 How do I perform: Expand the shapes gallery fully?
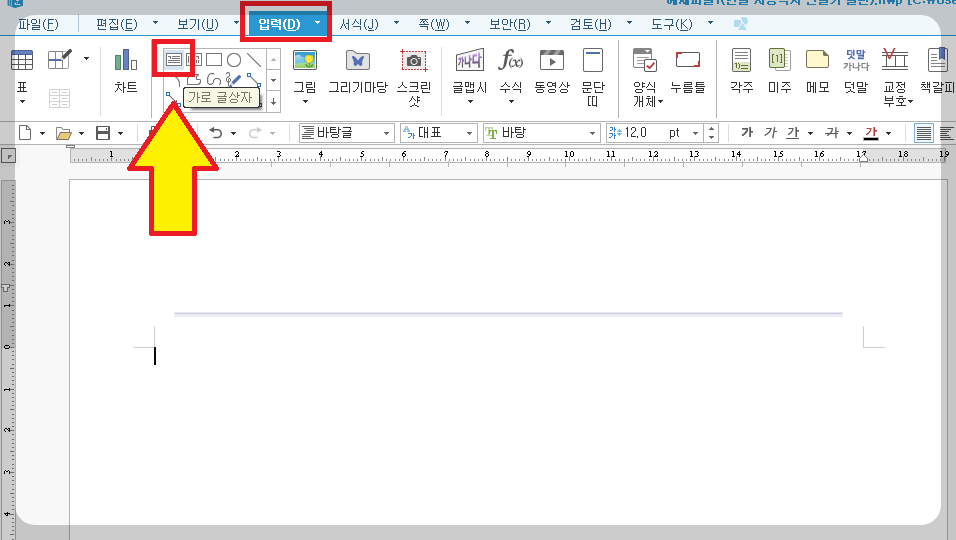coord(273,102)
